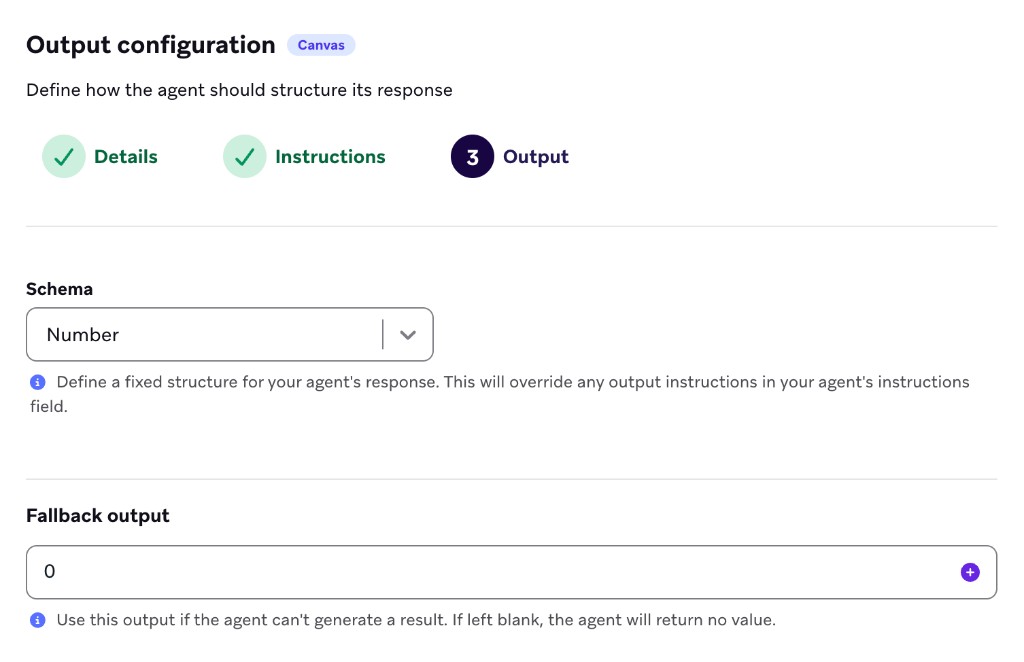This screenshot has width=1024, height=662.
Task: Click the Fallback output help text
Action: (416, 620)
